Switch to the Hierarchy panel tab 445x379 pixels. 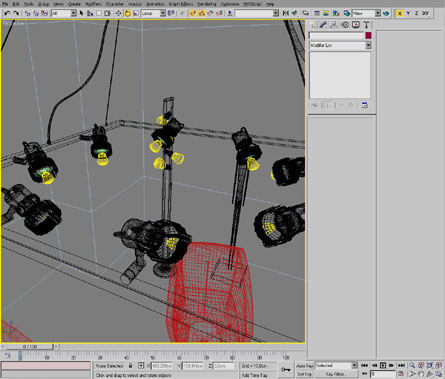[x=334, y=25]
